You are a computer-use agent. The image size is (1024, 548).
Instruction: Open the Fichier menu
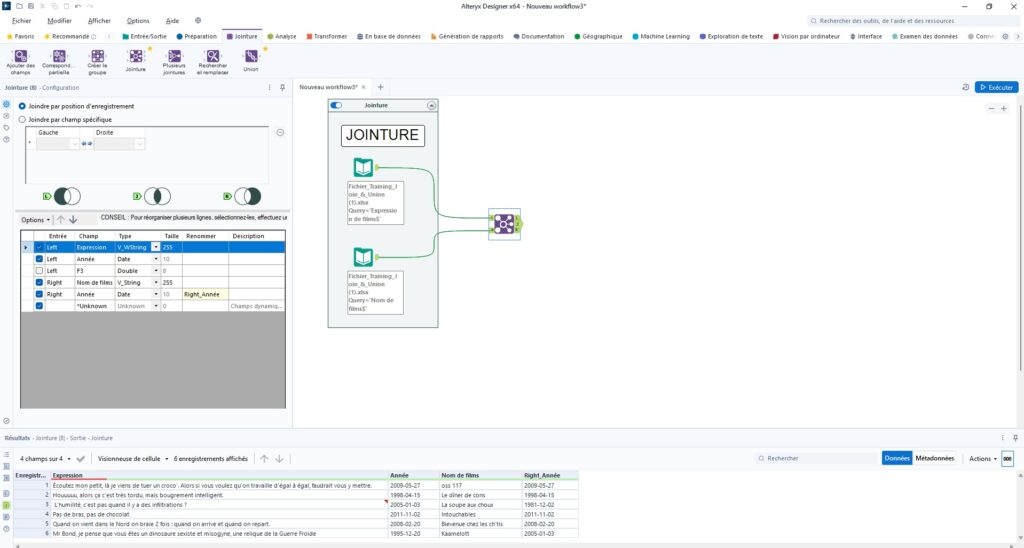click(x=21, y=21)
